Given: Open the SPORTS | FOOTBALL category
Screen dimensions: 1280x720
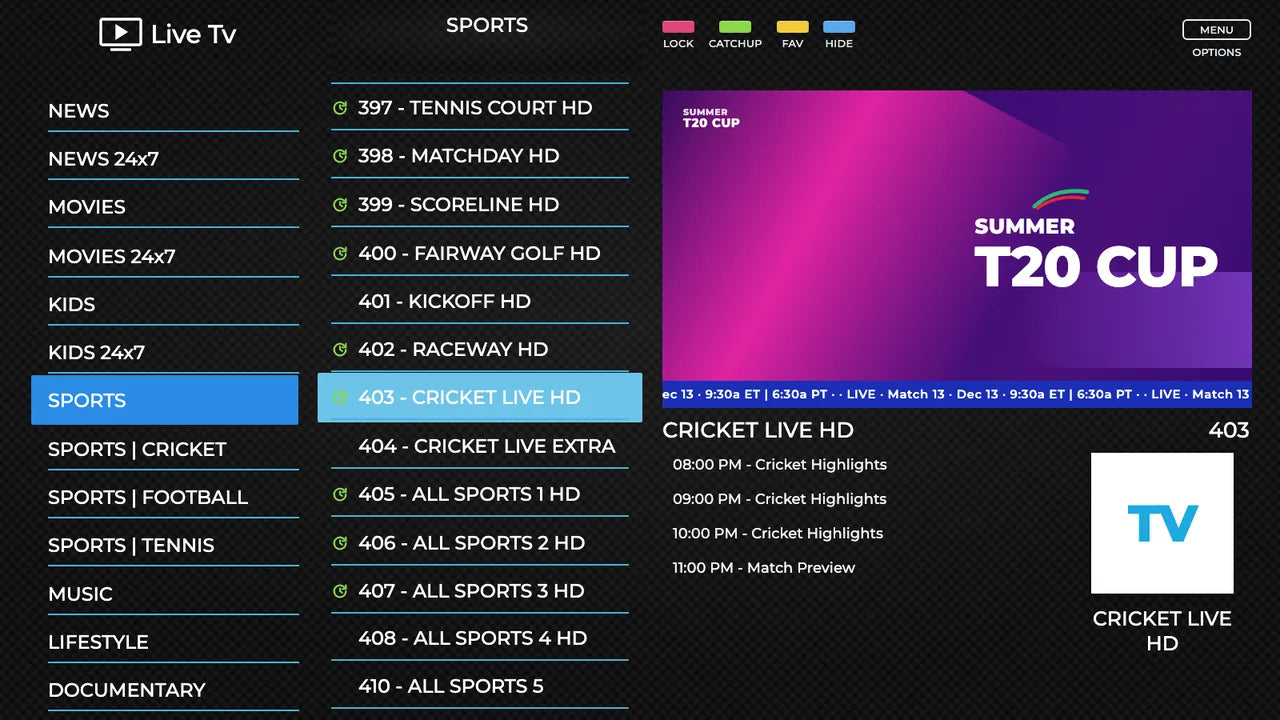Looking at the screenshot, I should pyautogui.click(x=173, y=497).
